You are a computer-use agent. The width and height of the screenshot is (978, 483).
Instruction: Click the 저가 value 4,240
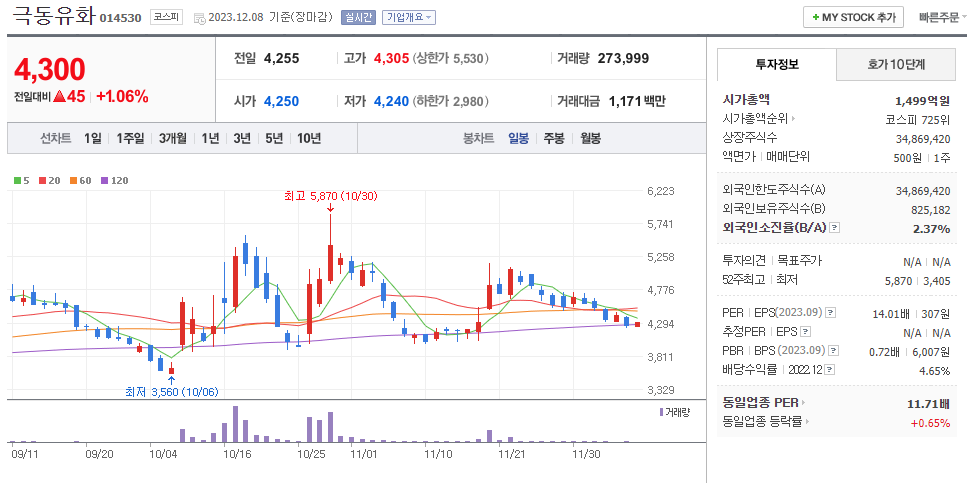click(x=391, y=101)
